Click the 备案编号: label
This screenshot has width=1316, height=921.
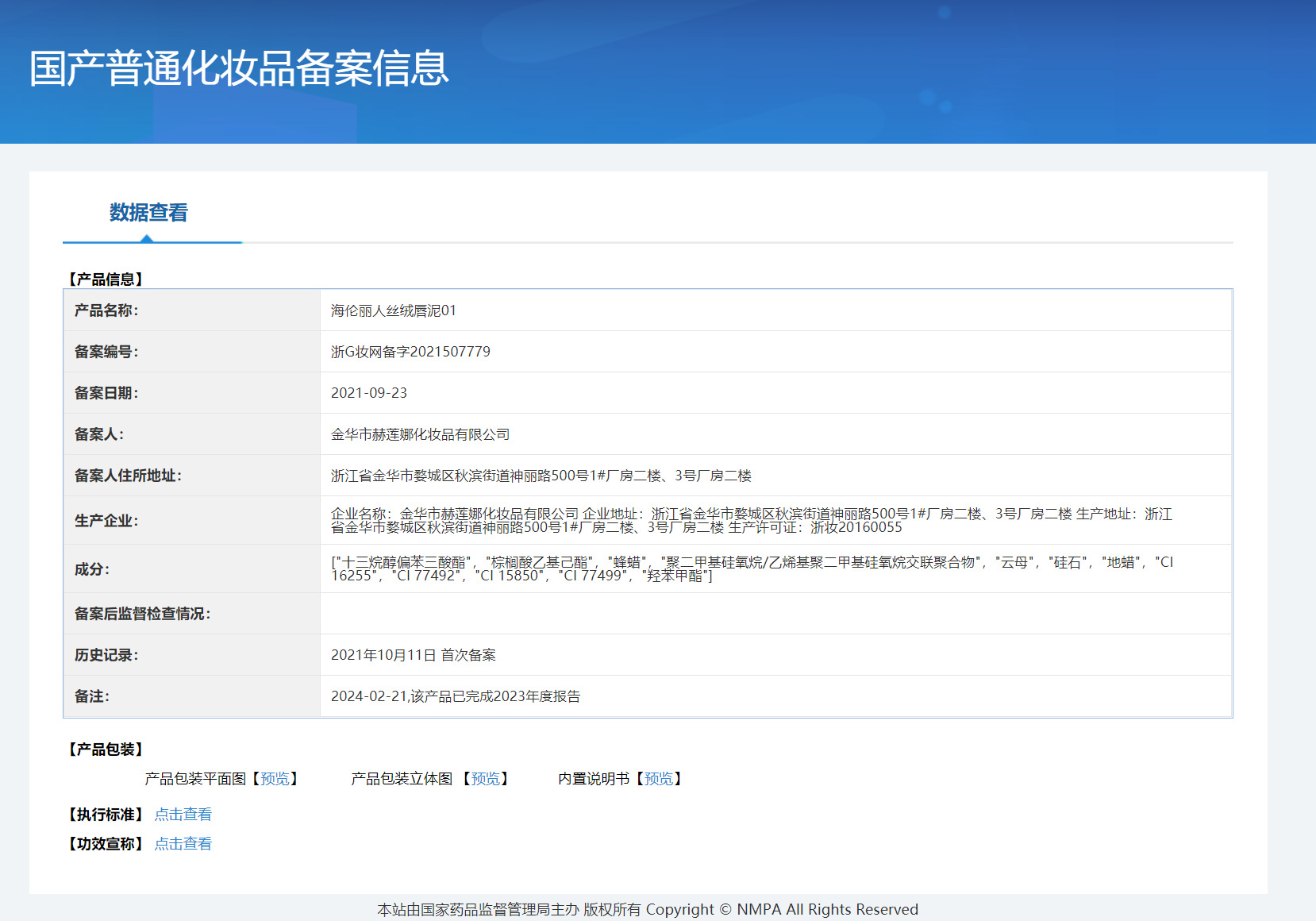(106, 352)
